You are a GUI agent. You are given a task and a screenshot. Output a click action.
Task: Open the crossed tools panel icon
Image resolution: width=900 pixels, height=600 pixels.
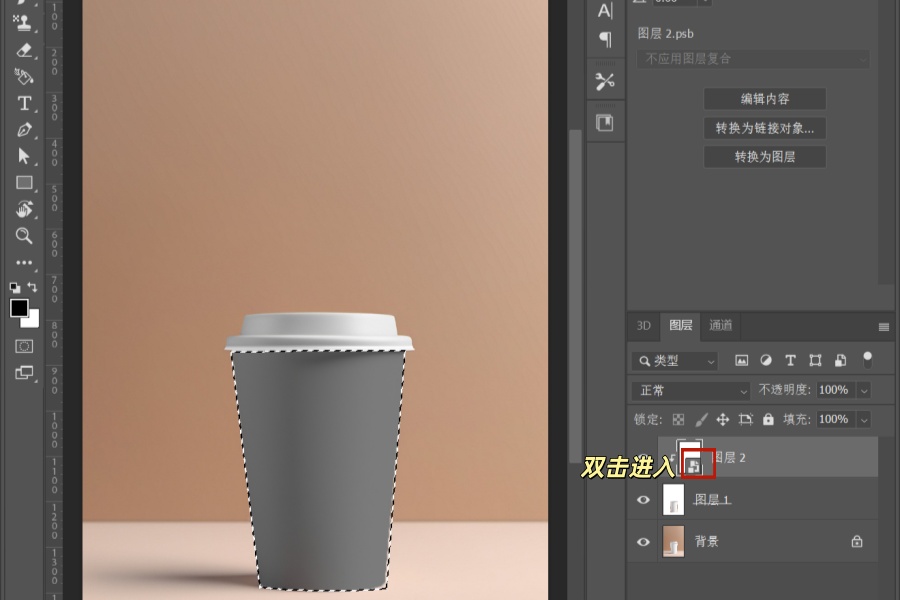point(605,82)
